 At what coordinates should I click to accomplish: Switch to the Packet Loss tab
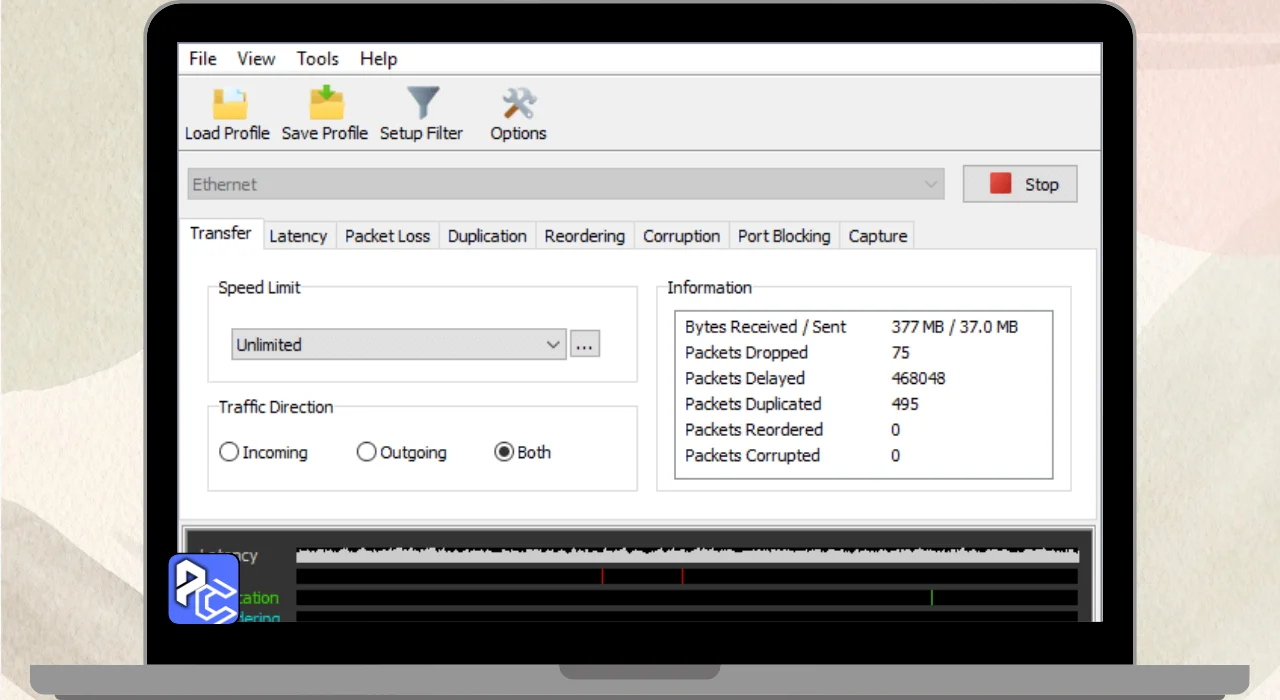(x=387, y=236)
